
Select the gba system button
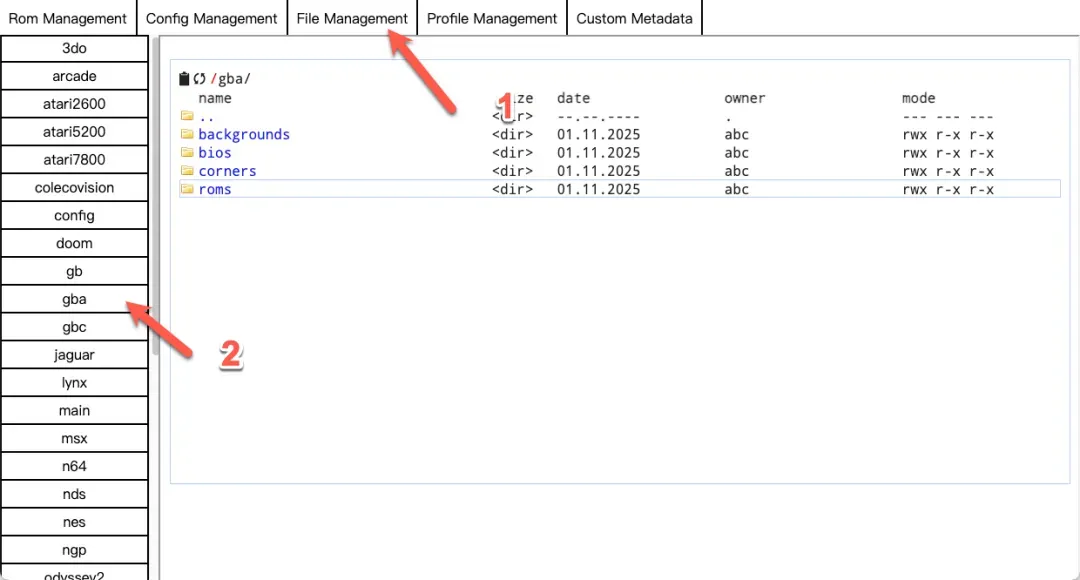(x=74, y=299)
